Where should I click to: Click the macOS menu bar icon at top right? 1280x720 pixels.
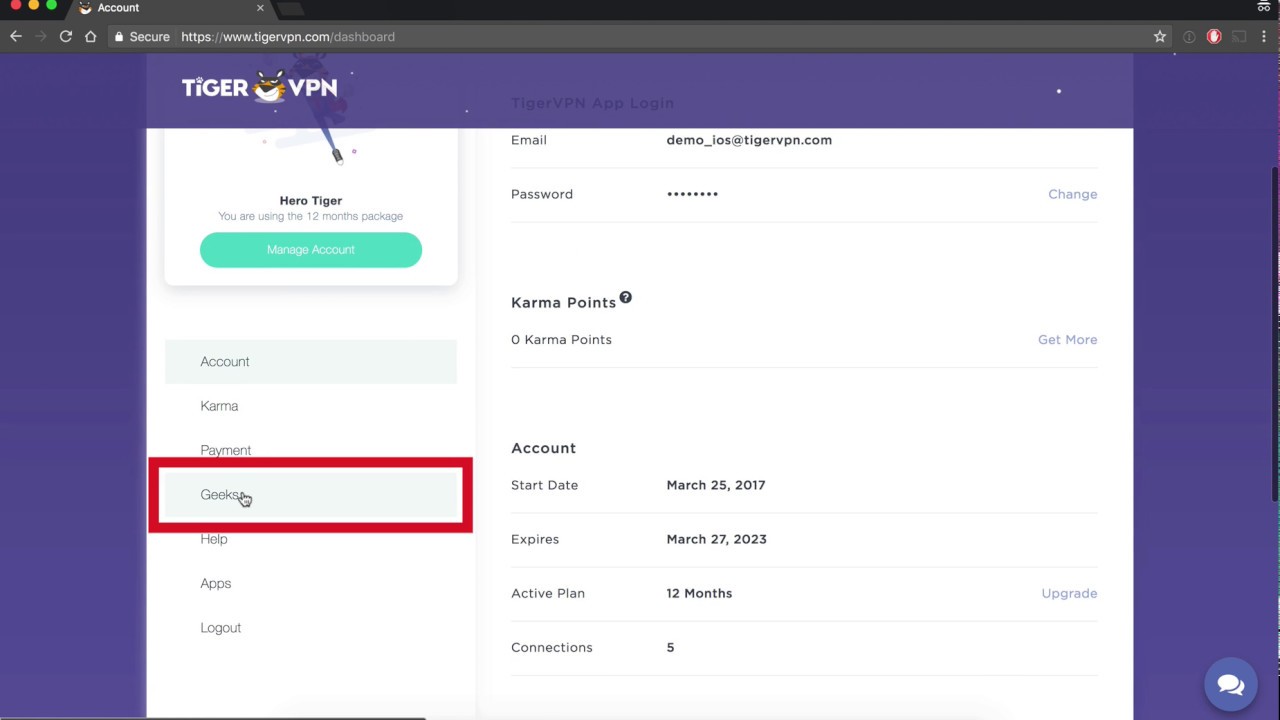[1264, 7]
